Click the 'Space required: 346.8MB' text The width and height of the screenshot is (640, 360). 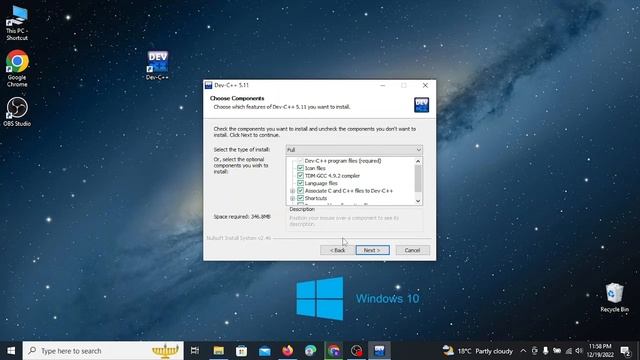click(242, 216)
